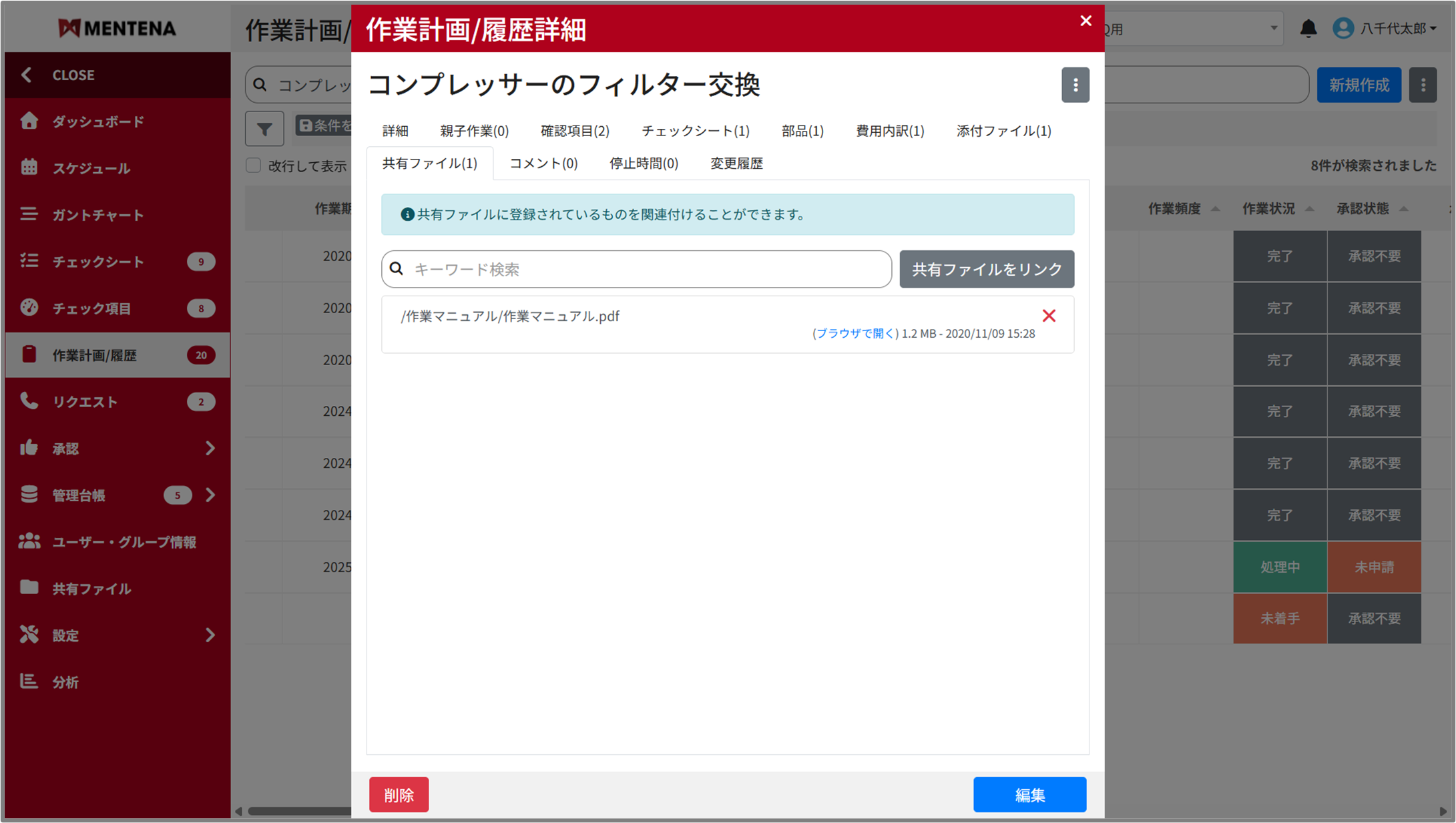This screenshot has width=1456, height=823.
Task: Collapse sidebar with CLOSE arrow
Action: tap(27, 75)
